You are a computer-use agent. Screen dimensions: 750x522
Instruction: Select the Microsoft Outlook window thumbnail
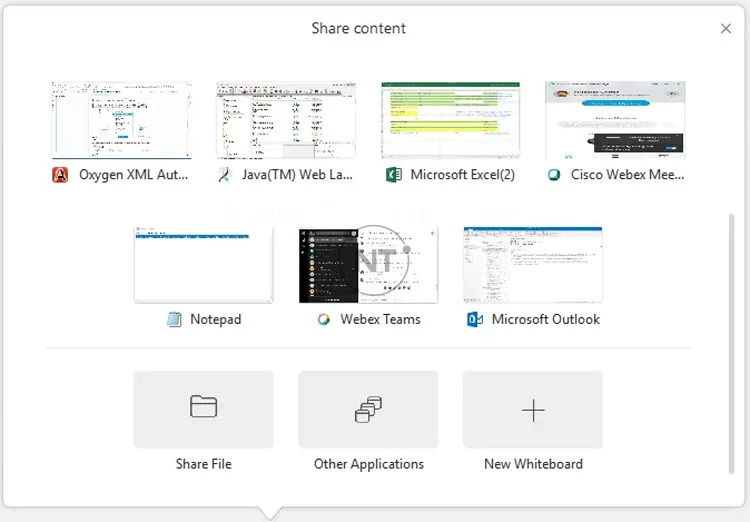(533, 265)
